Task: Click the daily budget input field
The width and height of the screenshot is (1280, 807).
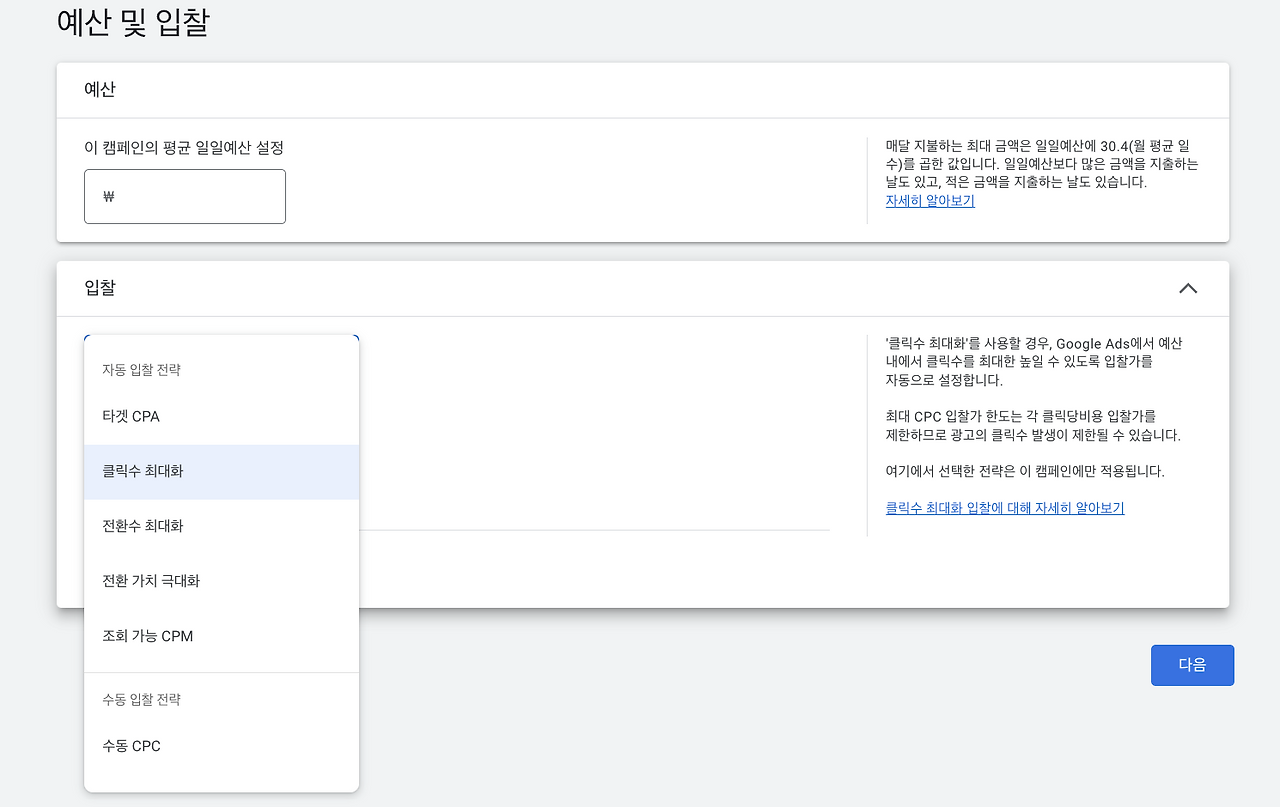Action: click(185, 196)
